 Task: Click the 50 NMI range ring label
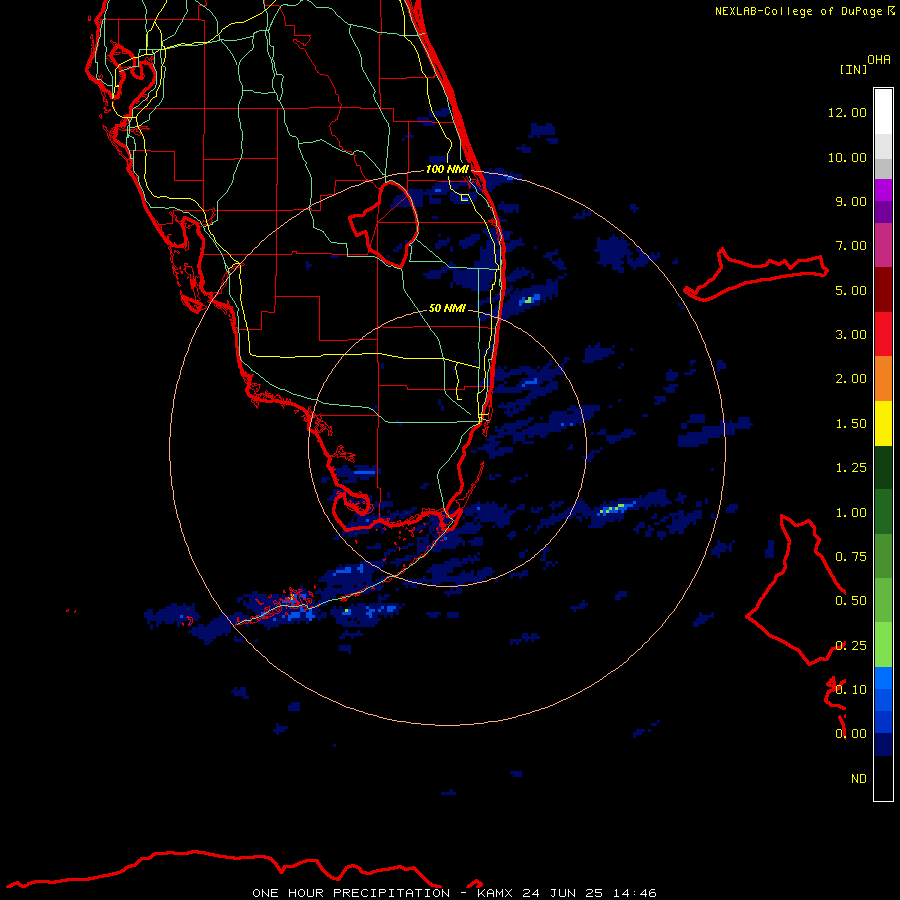pyautogui.click(x=447, y=308)
